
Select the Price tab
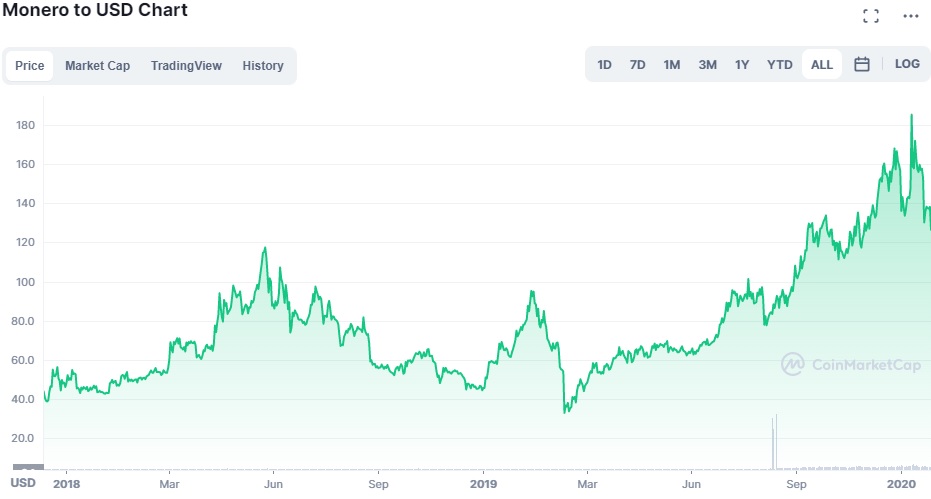pos(30,65)
